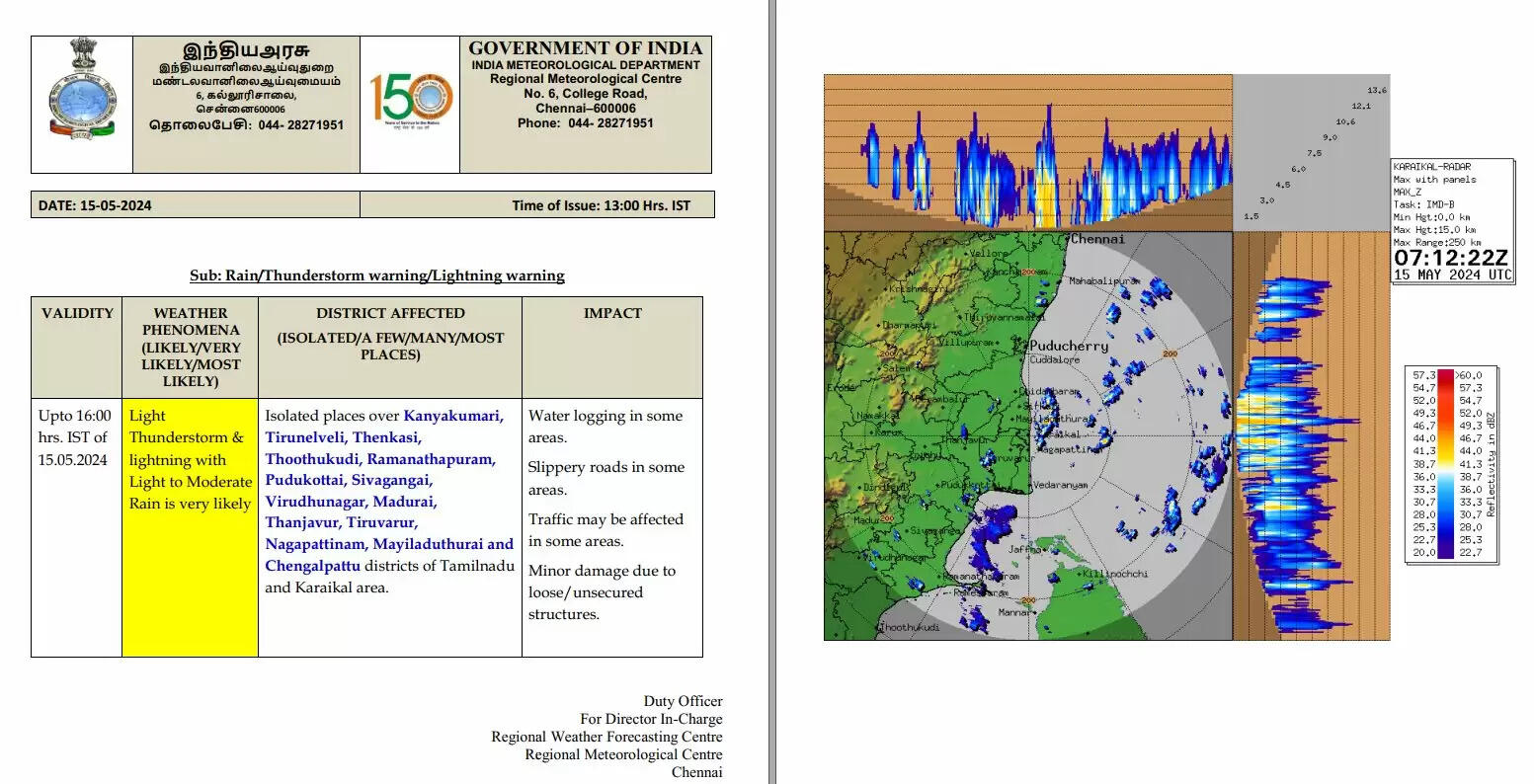Click the Chengalpattu district name
The width and height of the screenshot is (1534, 784).
[313, 566]
